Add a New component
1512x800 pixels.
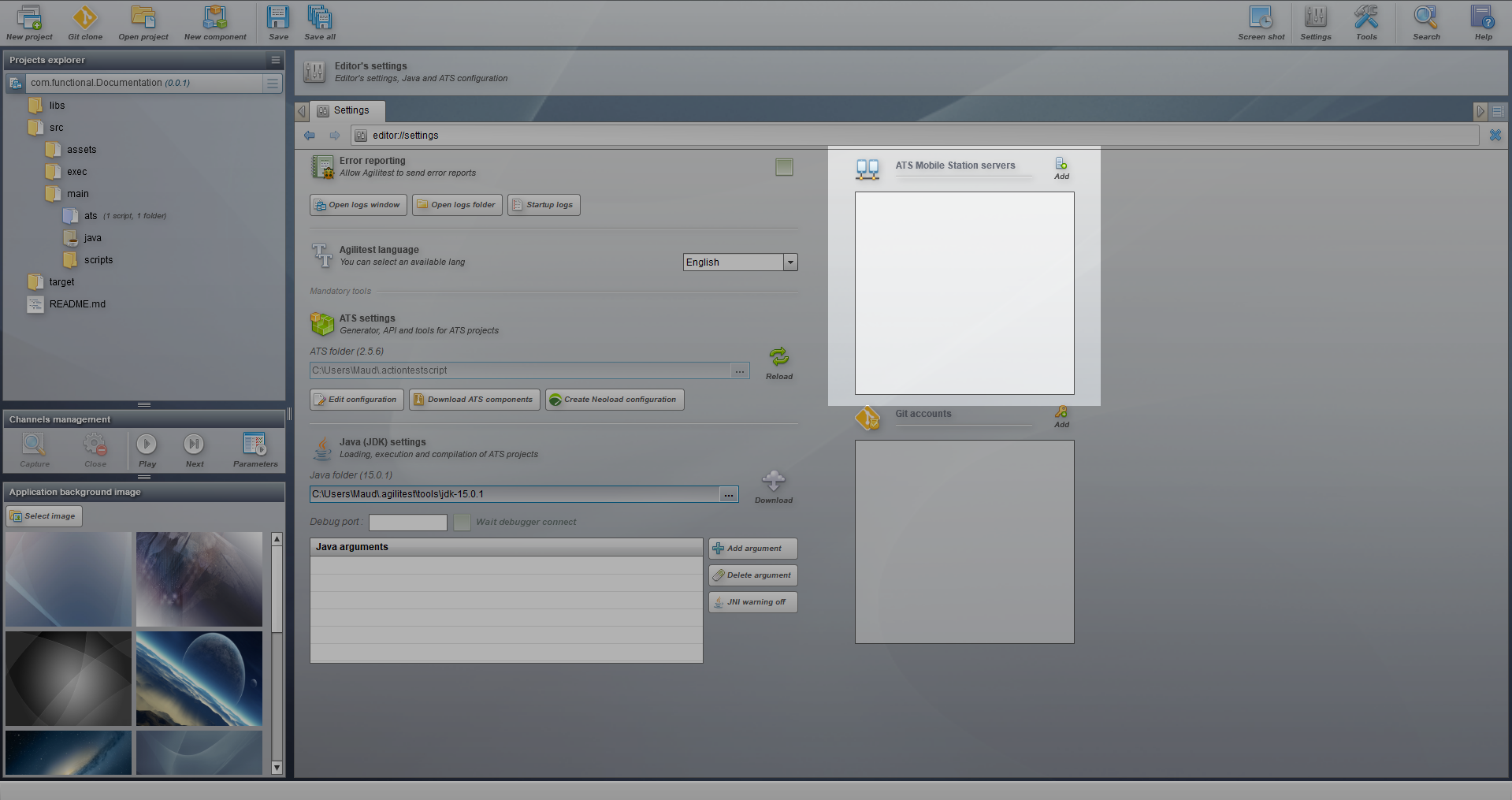click(215, 22)
